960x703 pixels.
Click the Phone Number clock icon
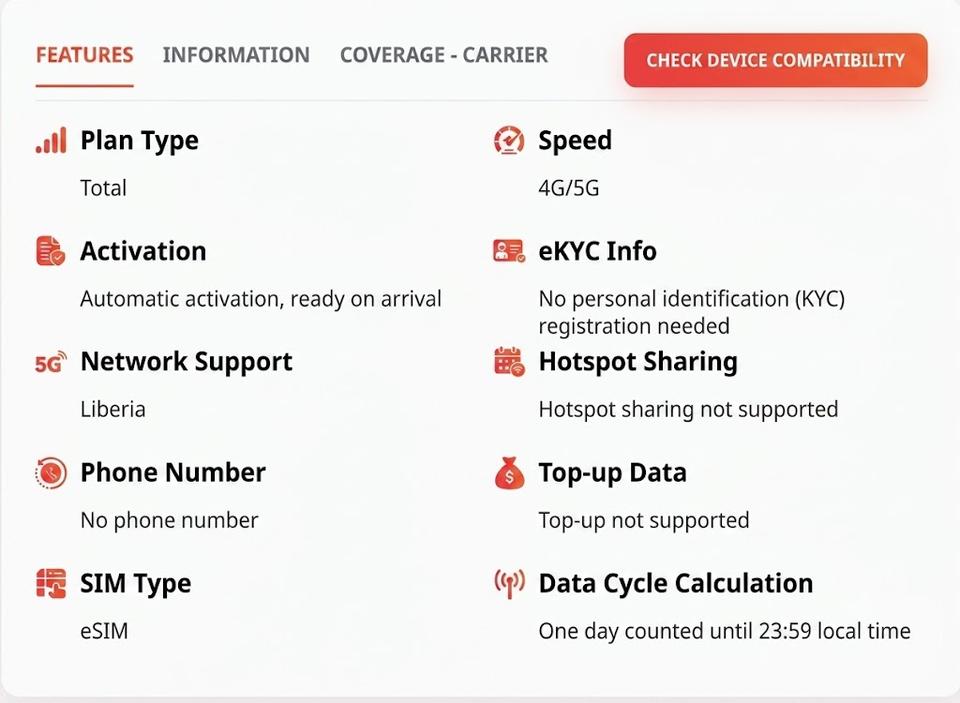51,473
